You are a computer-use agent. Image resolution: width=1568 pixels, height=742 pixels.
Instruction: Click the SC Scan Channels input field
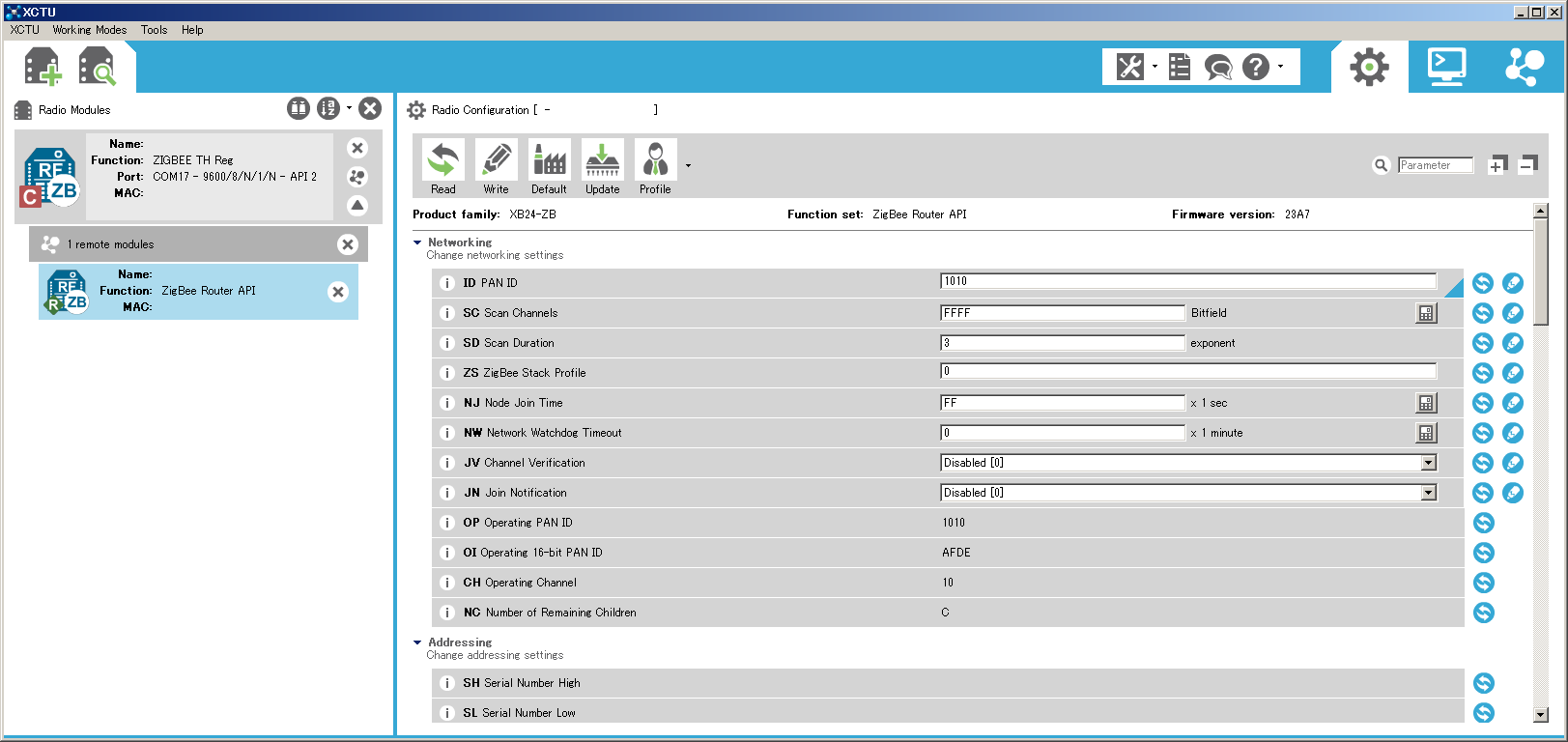pyautogui.click(x=1063, y=313)
